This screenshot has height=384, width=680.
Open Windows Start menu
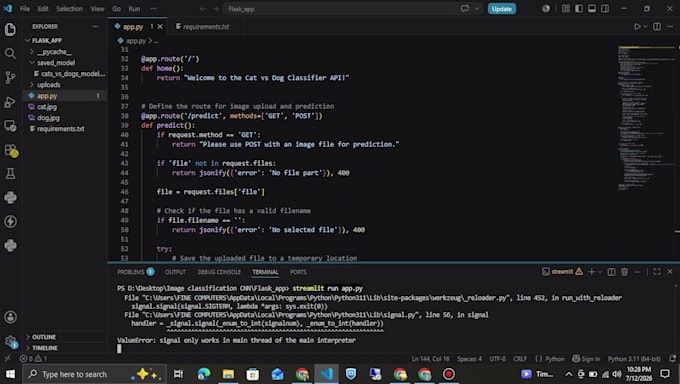click(10, 374)
